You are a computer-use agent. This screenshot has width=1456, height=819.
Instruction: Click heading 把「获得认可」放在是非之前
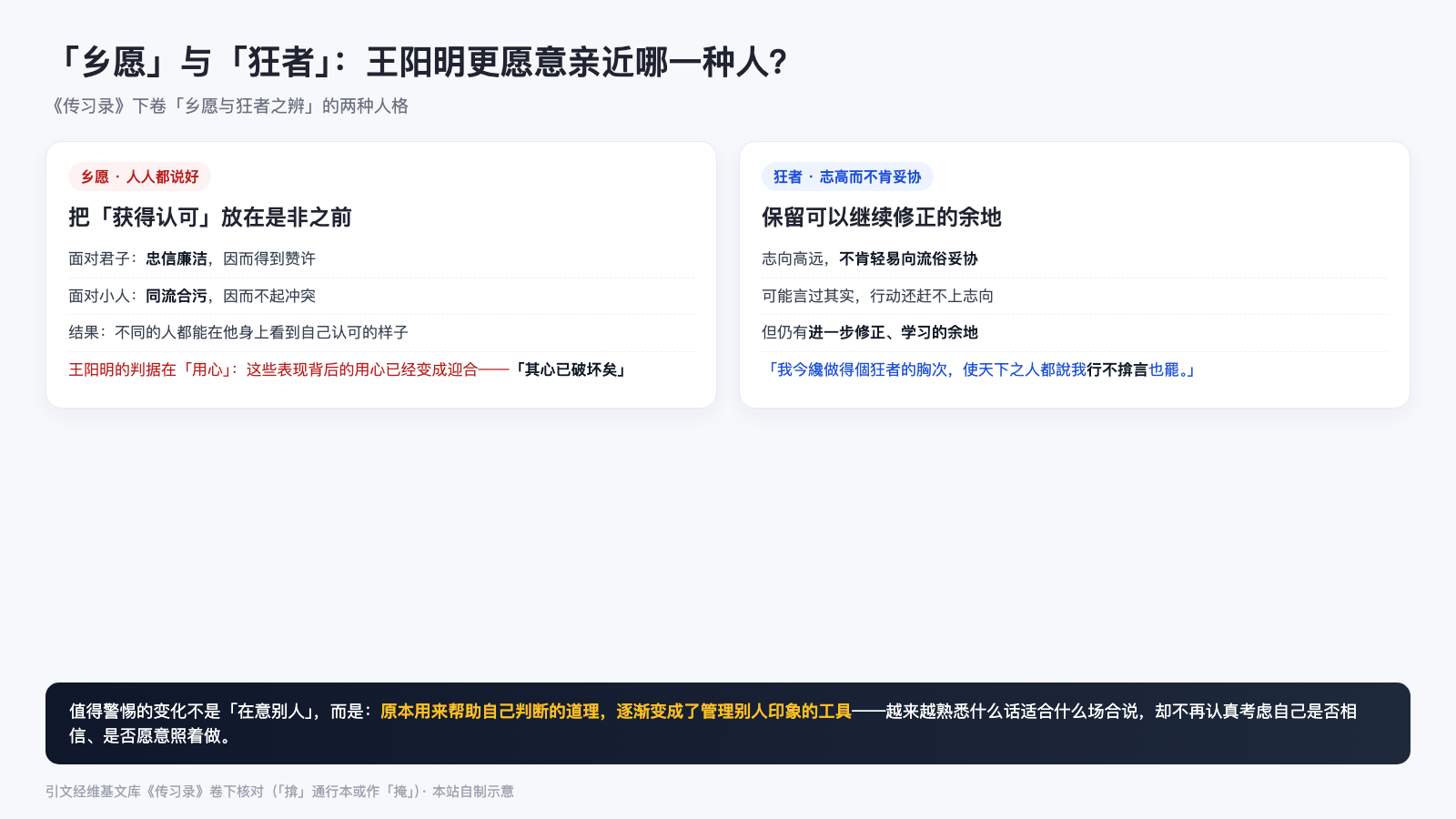(210, 217)
